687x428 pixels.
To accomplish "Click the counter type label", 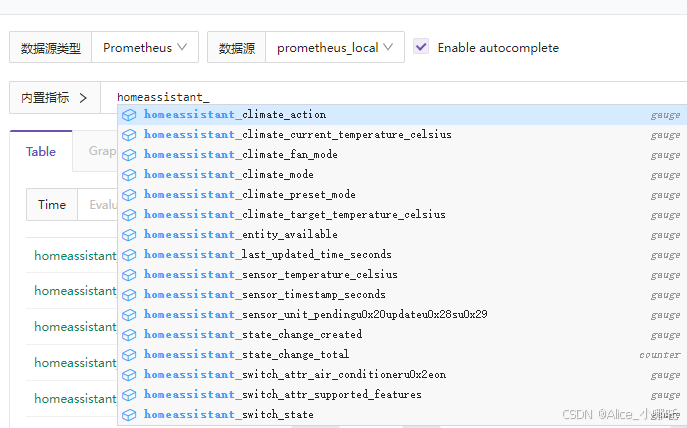I will click(660, 355).
